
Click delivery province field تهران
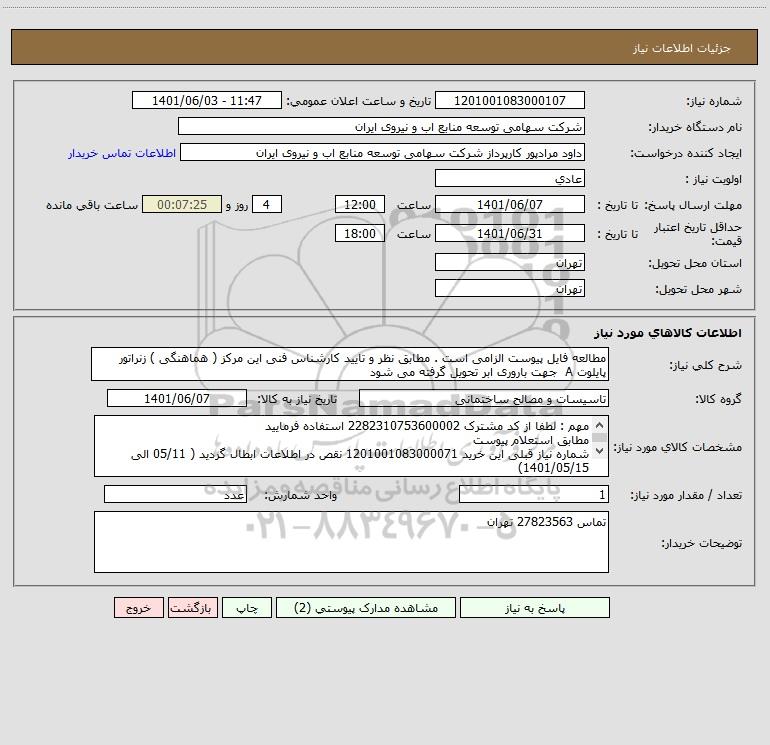[510, 263]
